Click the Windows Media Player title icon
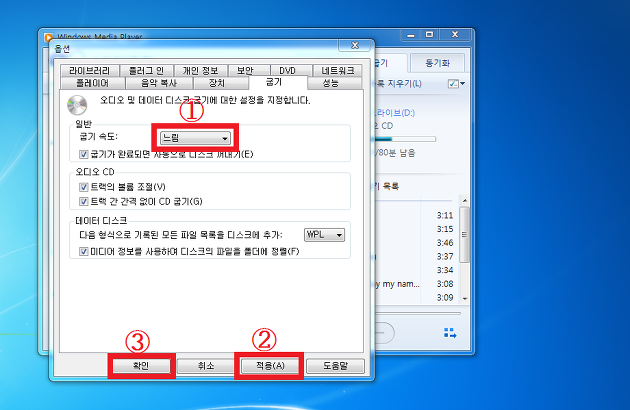The image size is (630, 410). pos(48,37)
